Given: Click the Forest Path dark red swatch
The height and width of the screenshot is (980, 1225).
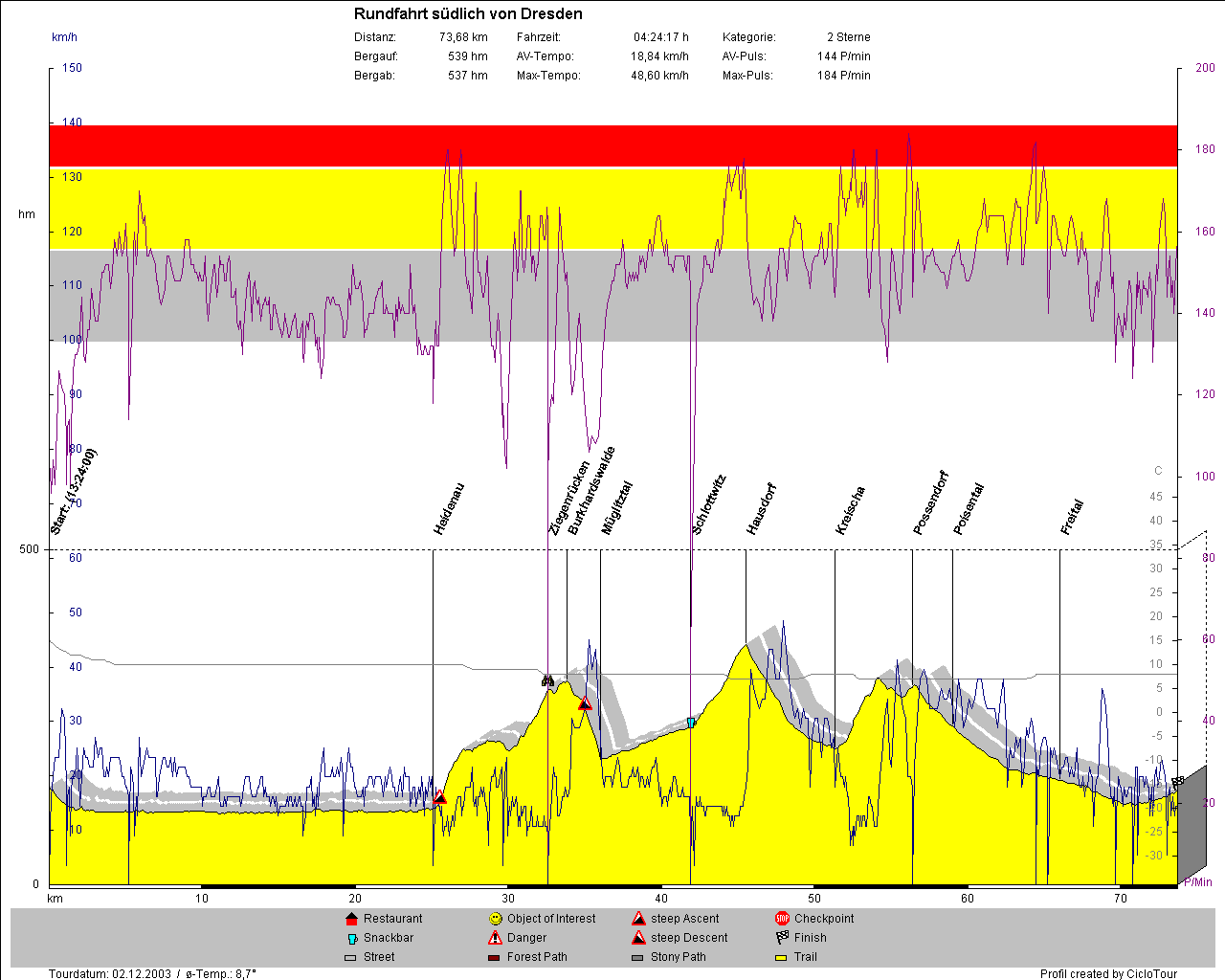Looking at the screenshot, I should click(x=494, y=957).
